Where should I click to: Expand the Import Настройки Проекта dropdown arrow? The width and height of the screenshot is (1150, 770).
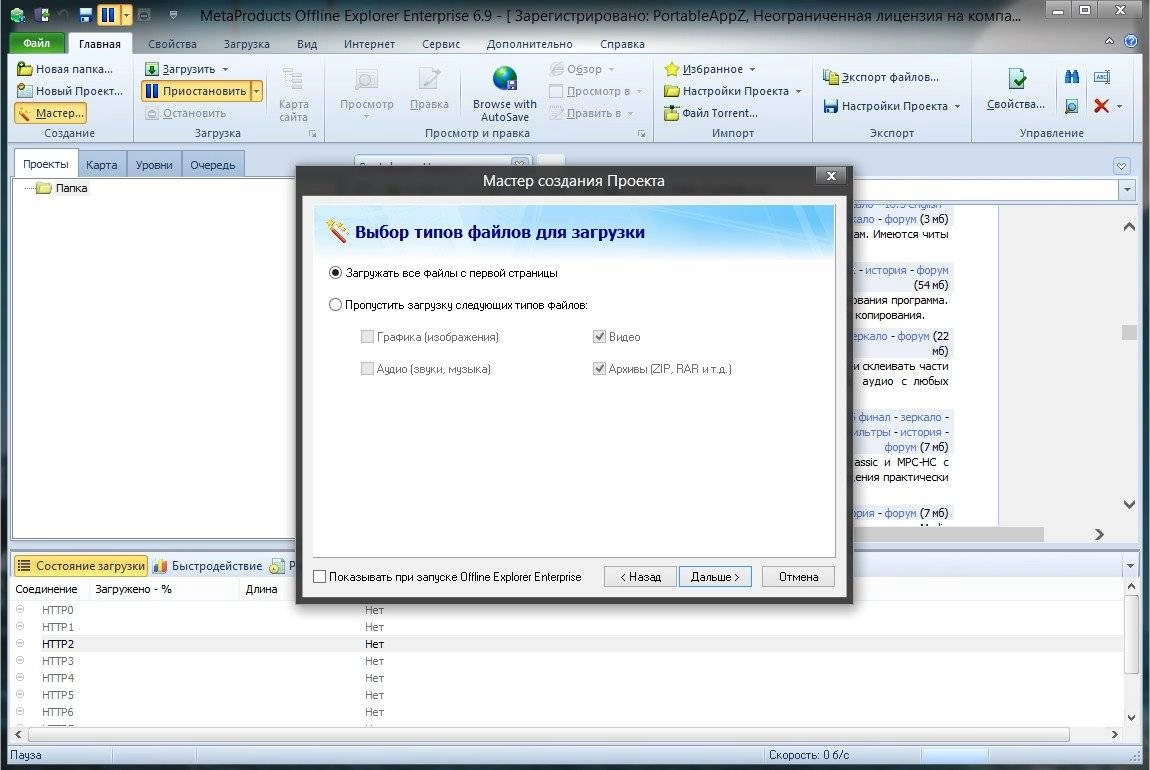click(798, 91)
